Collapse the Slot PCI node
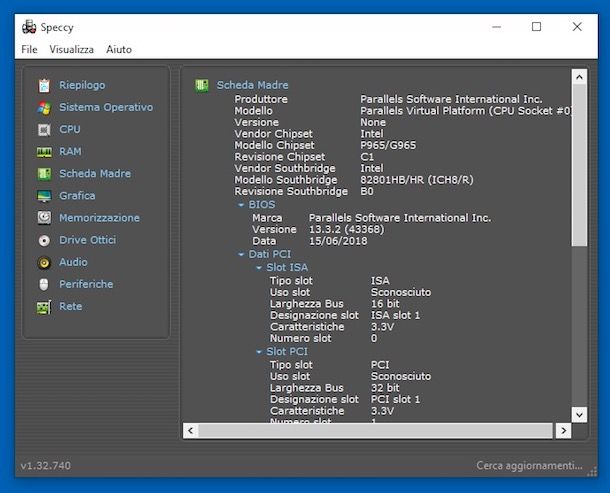 (x=258, y=352)
